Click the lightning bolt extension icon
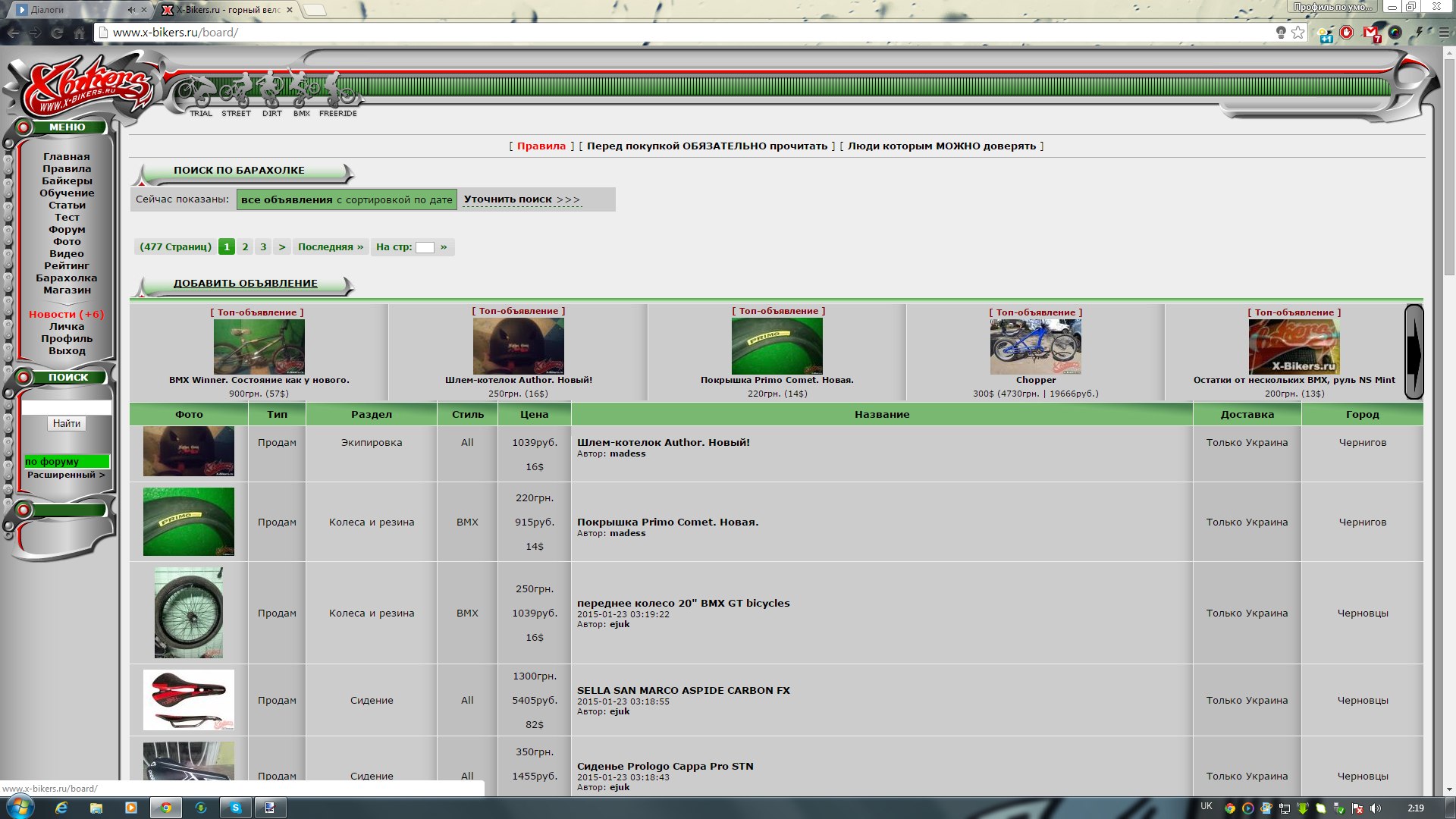This screenshot has height=819, width=1456. (1419, 33)
